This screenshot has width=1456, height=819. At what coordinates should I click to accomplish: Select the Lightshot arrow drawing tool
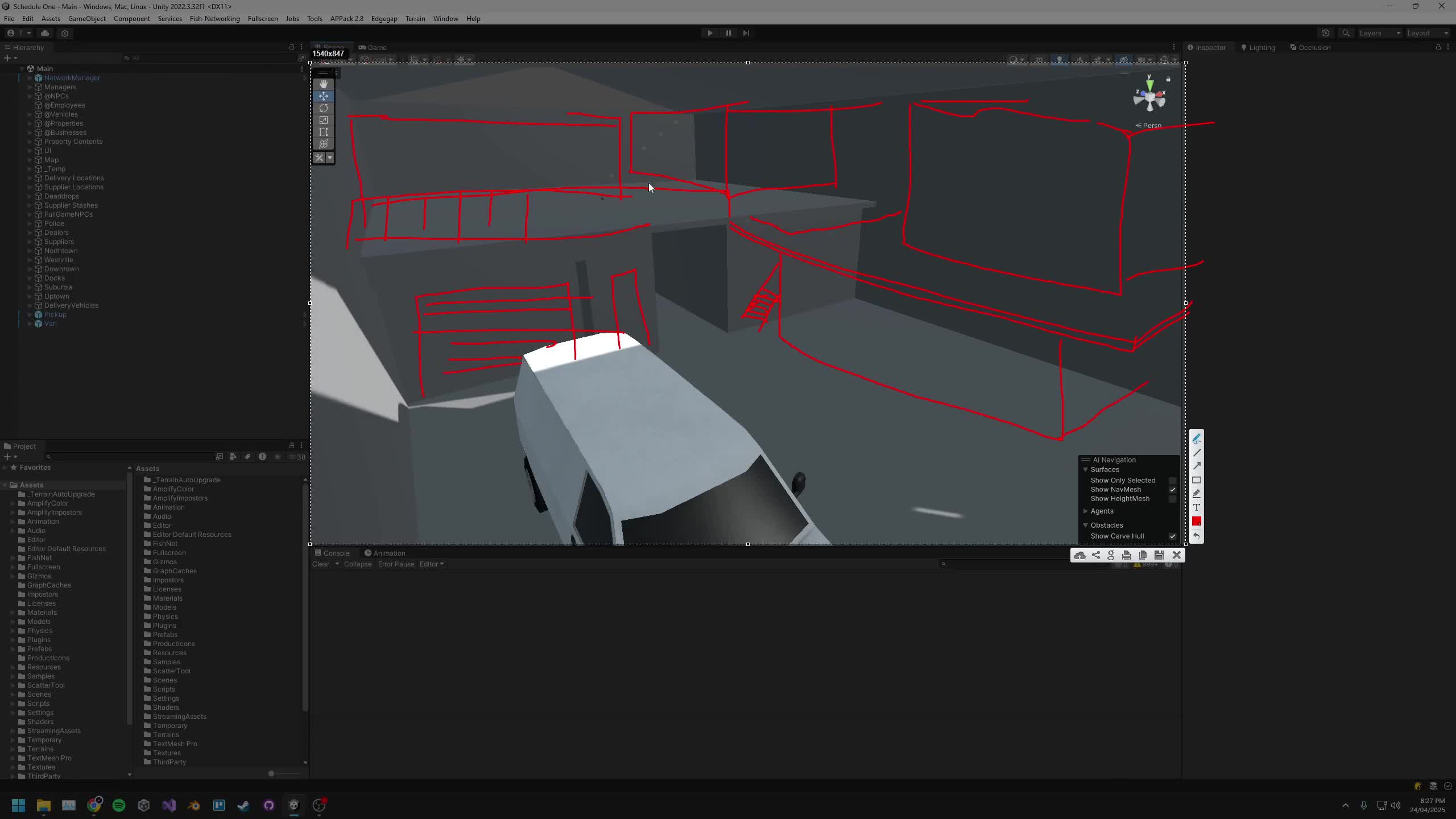(1197, 466)
